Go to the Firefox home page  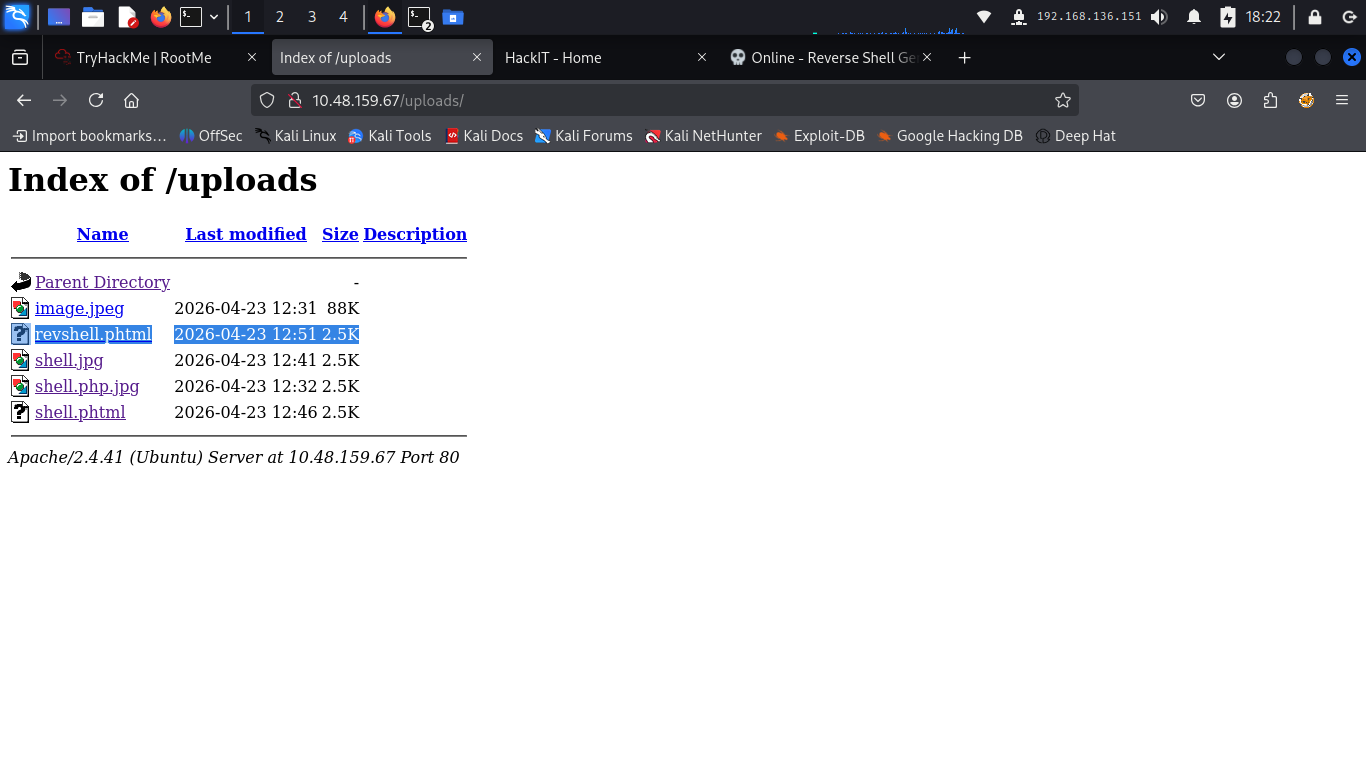point(131,100)
